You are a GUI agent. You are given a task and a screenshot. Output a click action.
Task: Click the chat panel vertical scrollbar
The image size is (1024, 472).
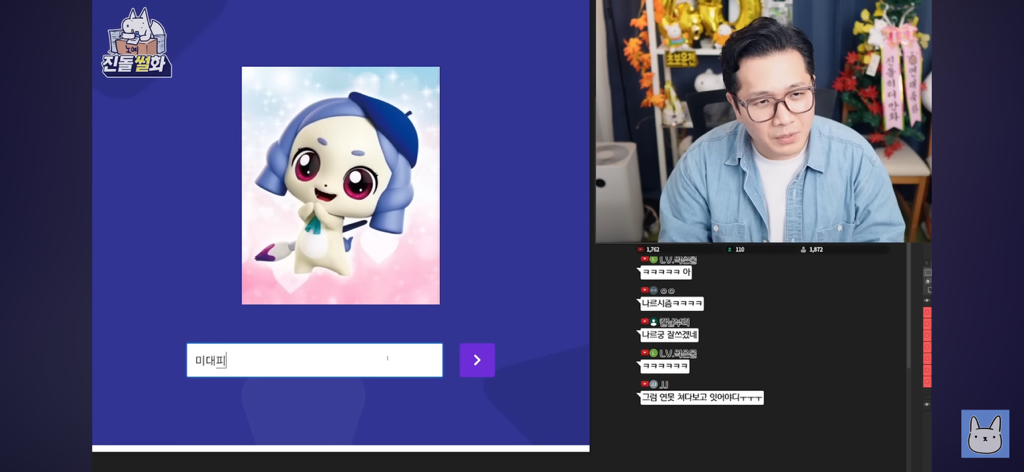(x=908, y=307)
